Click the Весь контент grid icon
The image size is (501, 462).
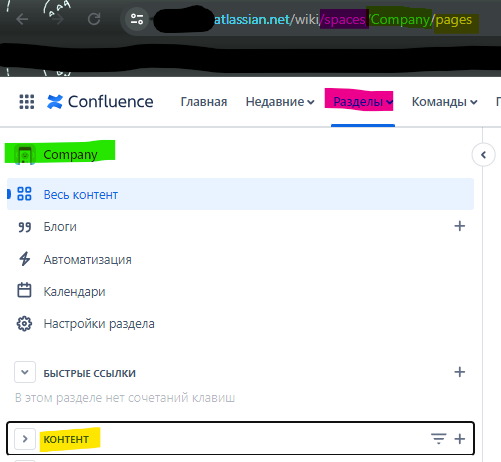pyautogui.click(x=24, y=194)
